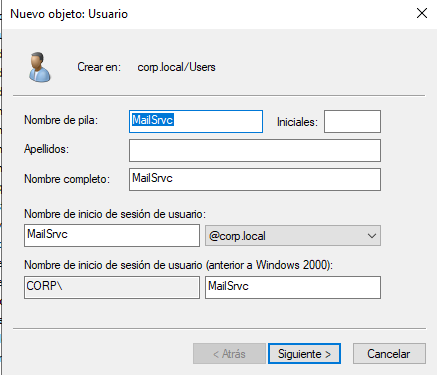Click the Iniciales input box

352,121
